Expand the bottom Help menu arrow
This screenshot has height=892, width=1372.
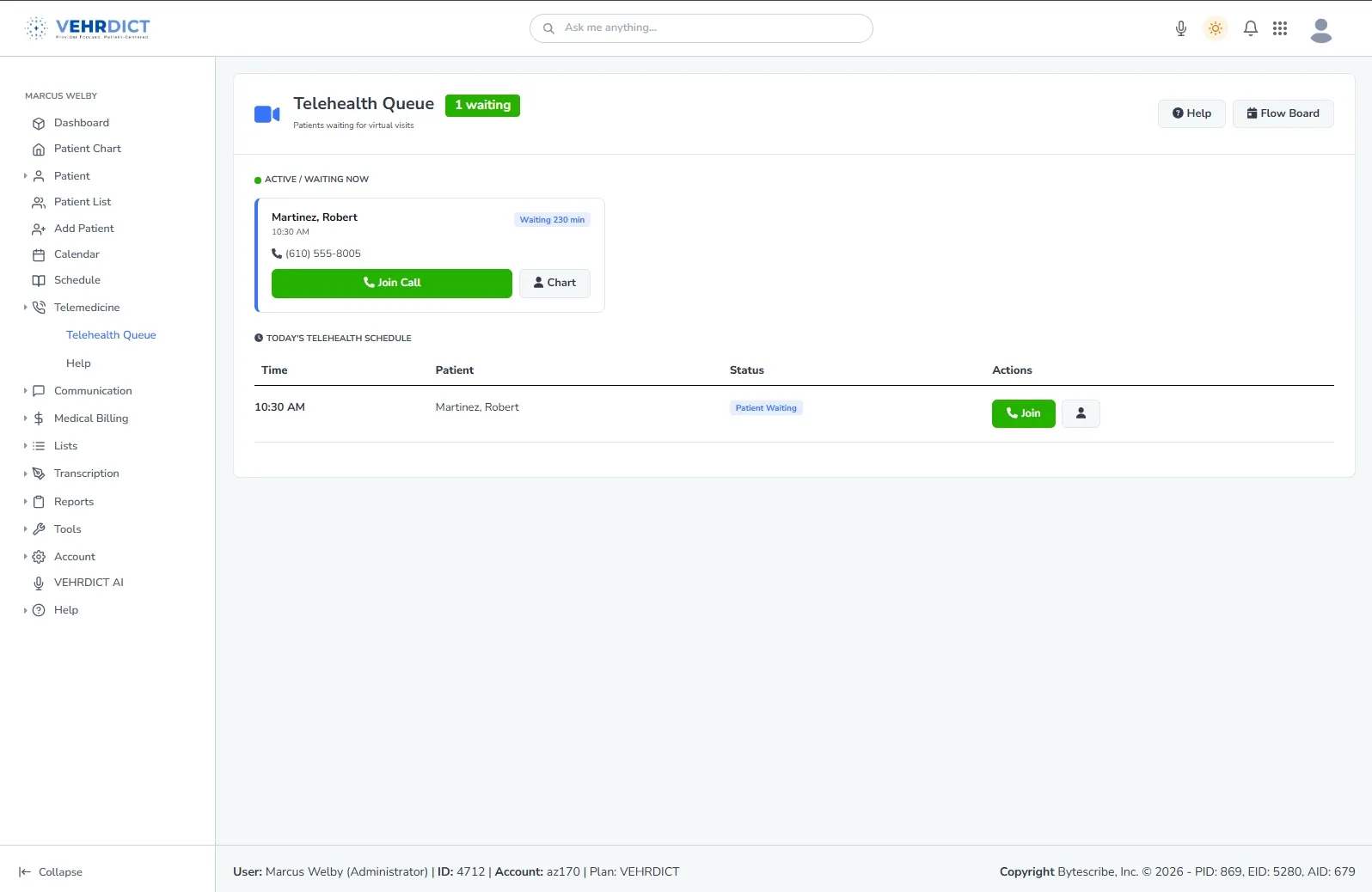(25, 610)
